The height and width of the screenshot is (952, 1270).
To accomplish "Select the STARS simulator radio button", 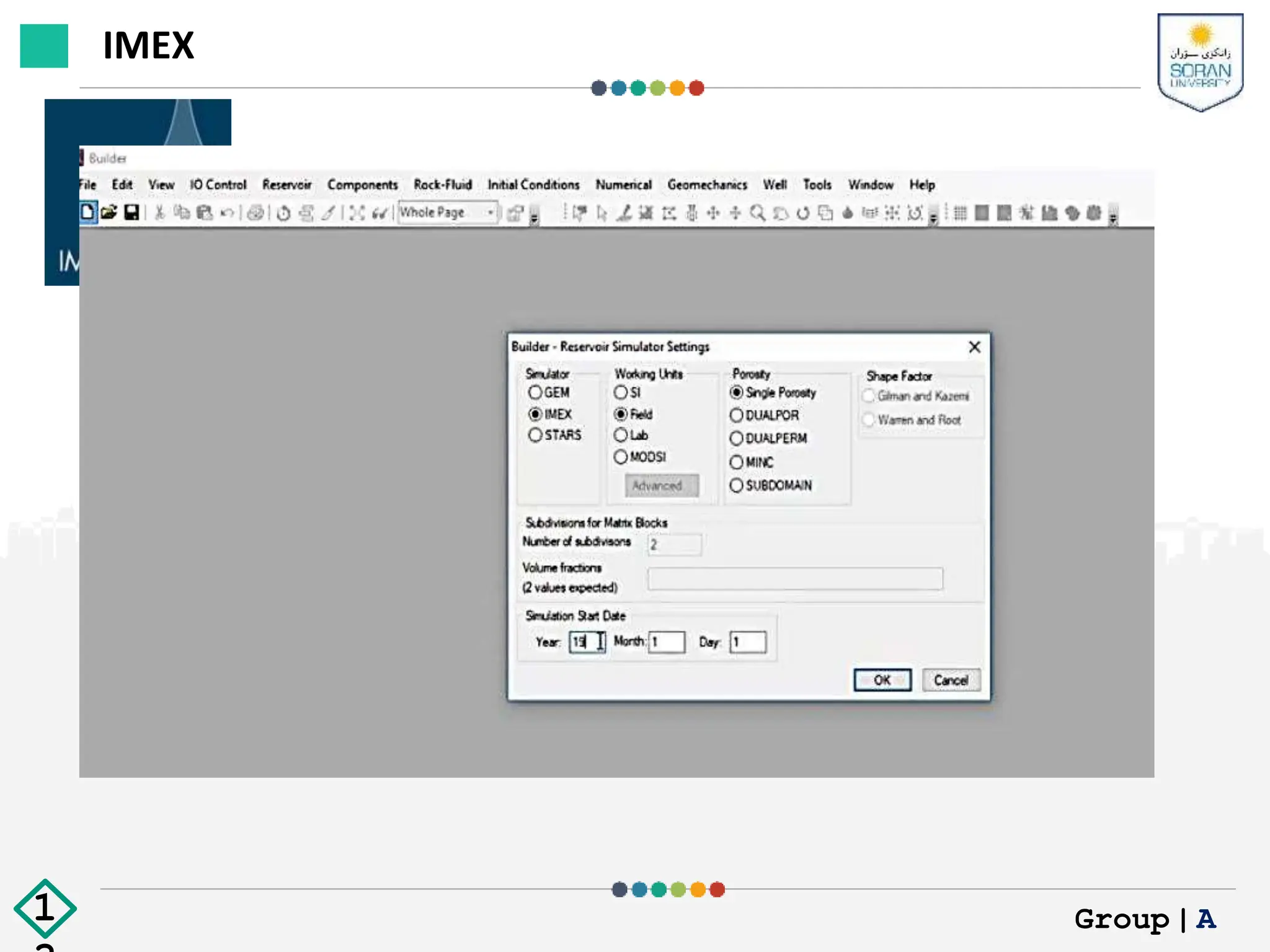I will (x=535, y=435).
